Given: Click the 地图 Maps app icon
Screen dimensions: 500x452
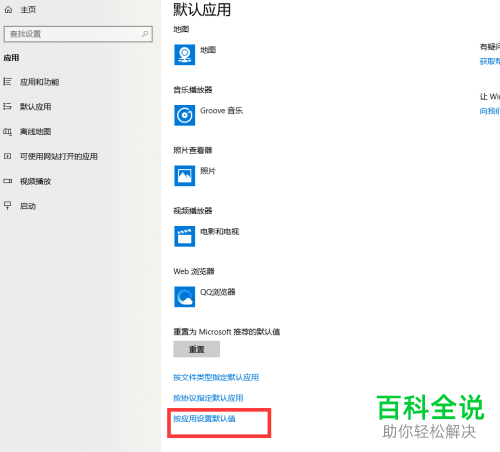Looking at the screenshot, I should (x=185, y=55).
